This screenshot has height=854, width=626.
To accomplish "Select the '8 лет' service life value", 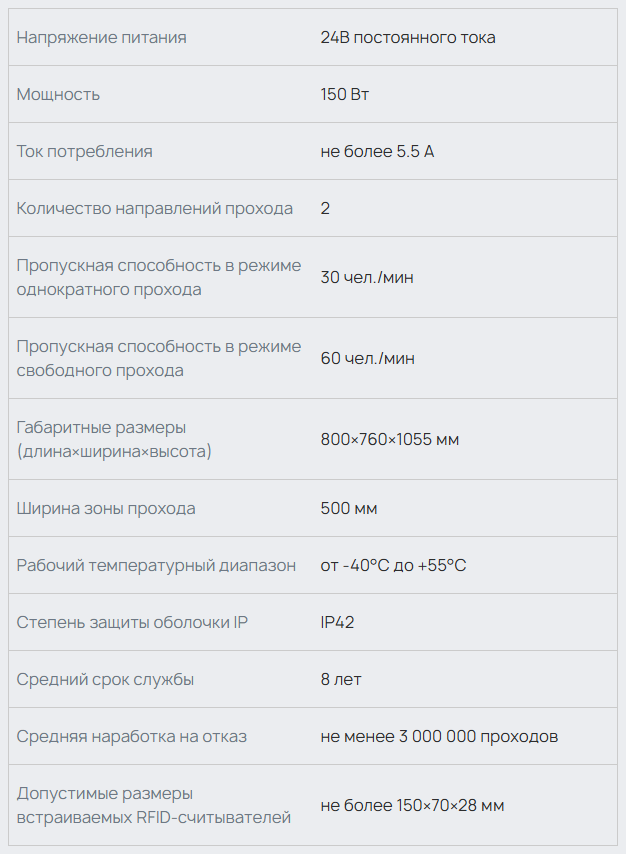I will point(341,679).
